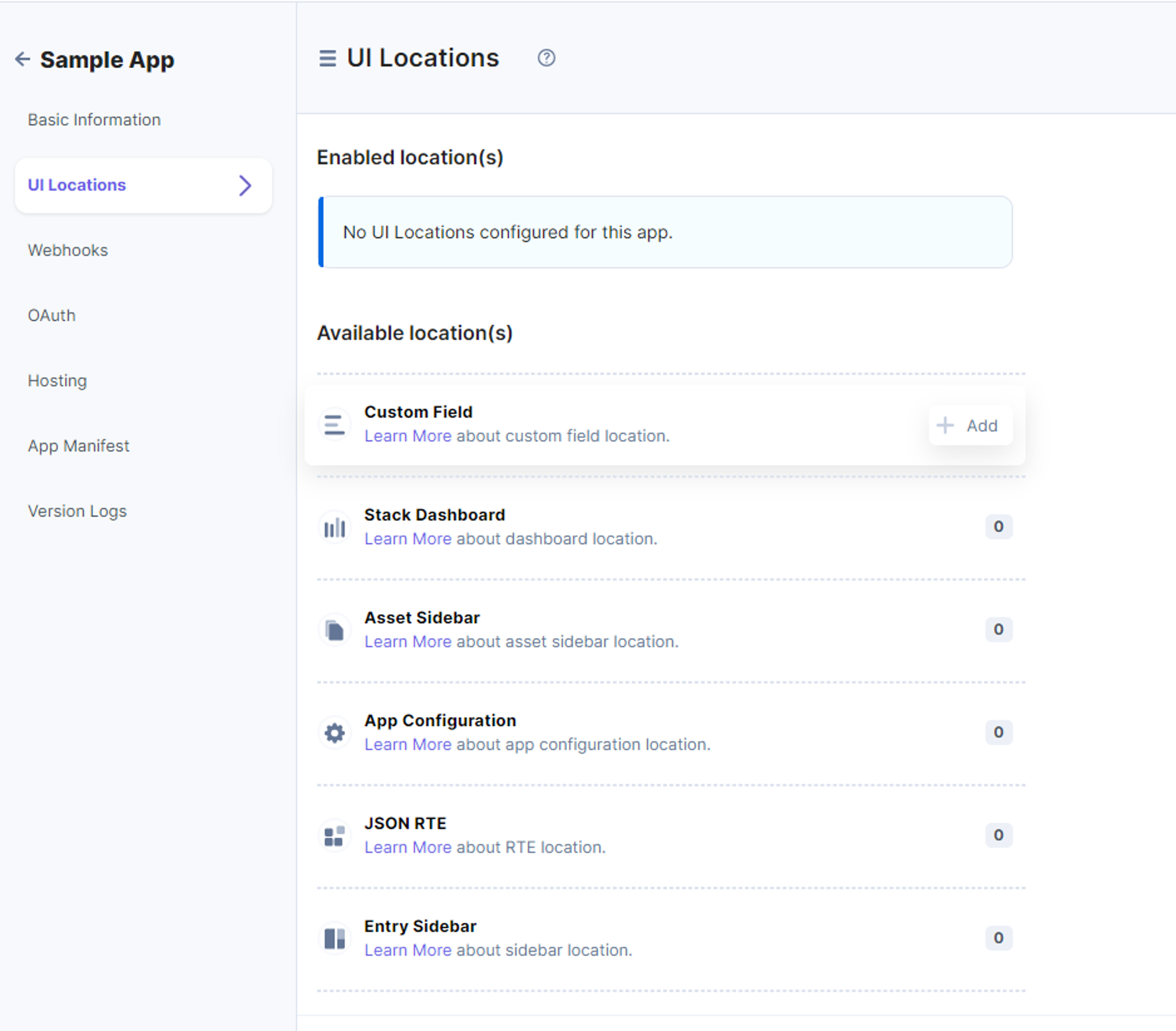
Task: Open App Manifest page
Action: [x=79, y=446]
